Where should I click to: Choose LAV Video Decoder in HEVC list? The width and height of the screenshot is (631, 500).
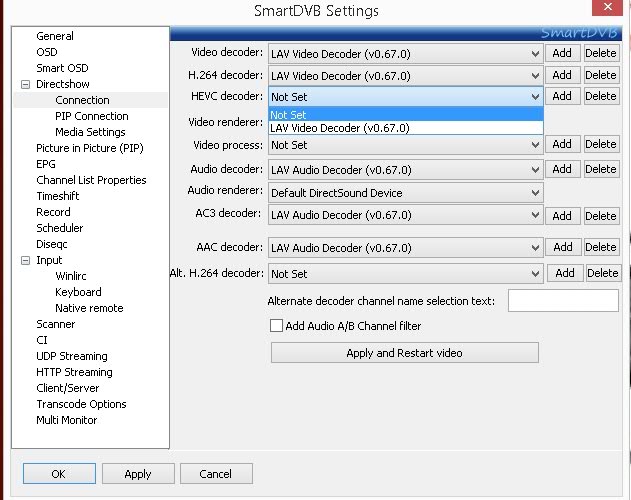click(x=406, y=128)
